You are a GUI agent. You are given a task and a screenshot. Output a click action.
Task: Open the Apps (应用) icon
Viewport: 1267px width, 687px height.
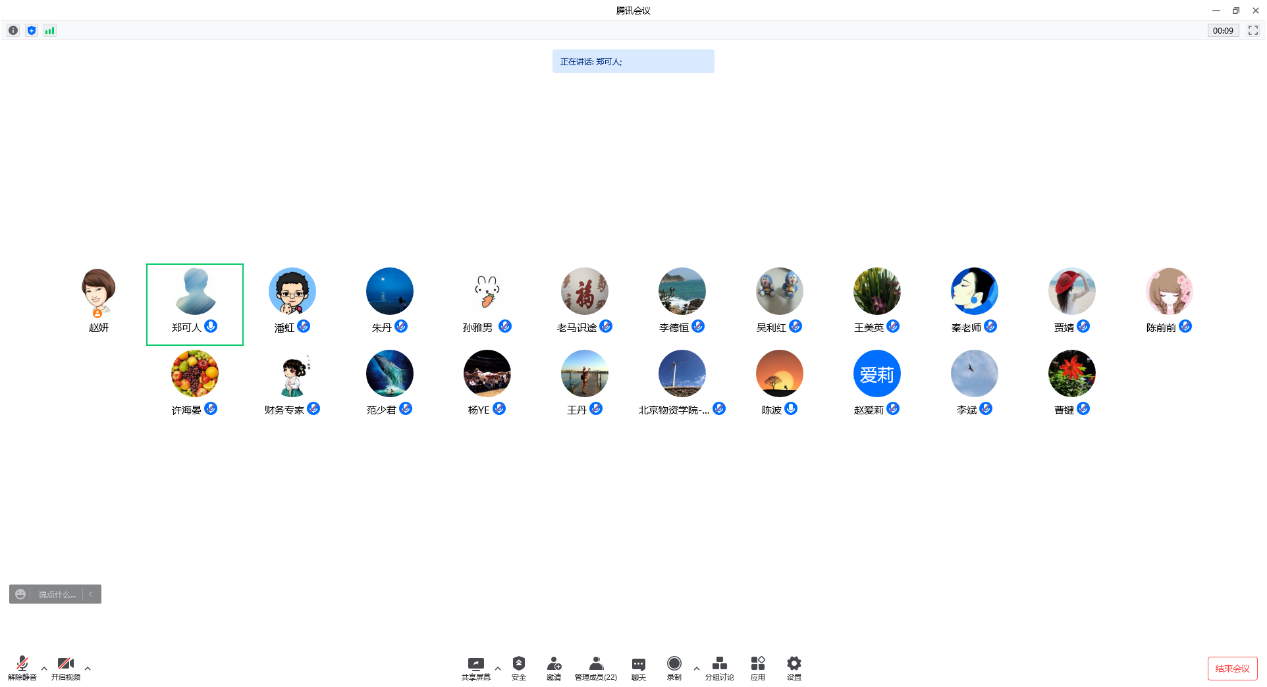pyautogui.click(x=758, y=667)
